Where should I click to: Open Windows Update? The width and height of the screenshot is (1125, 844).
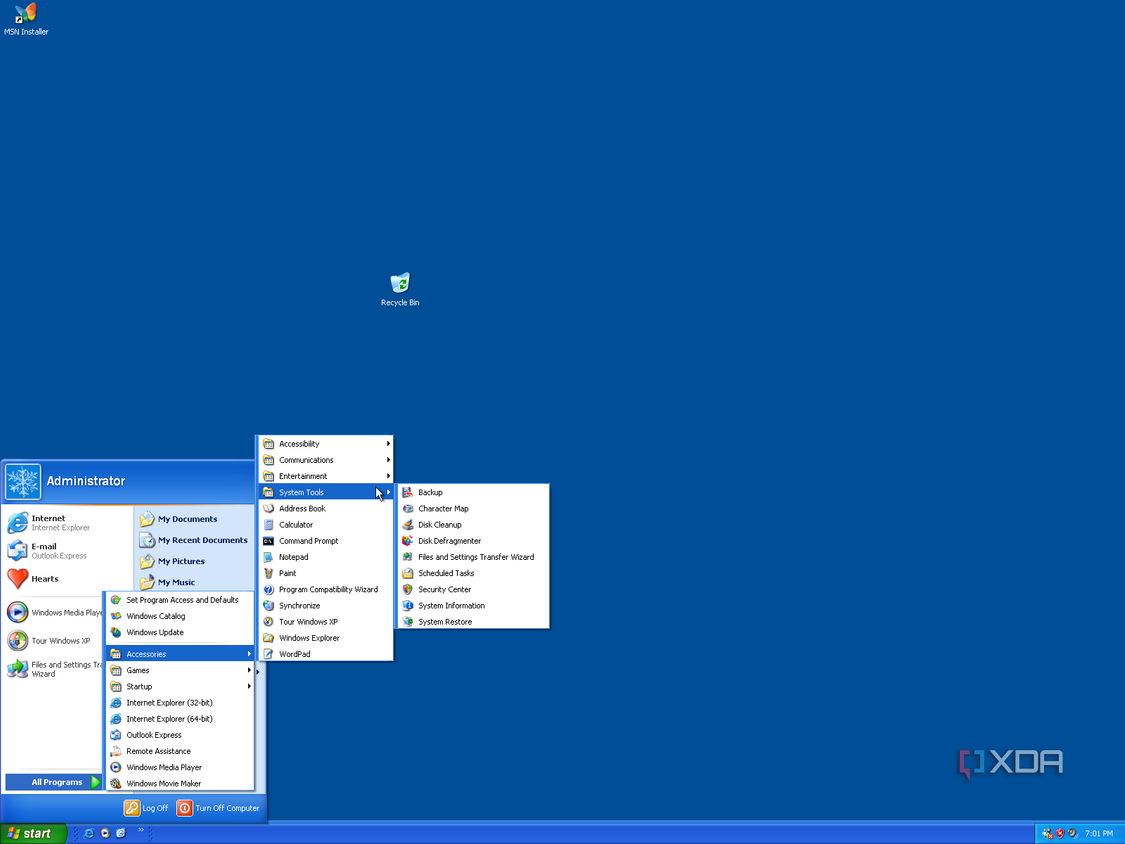[180, 632]
